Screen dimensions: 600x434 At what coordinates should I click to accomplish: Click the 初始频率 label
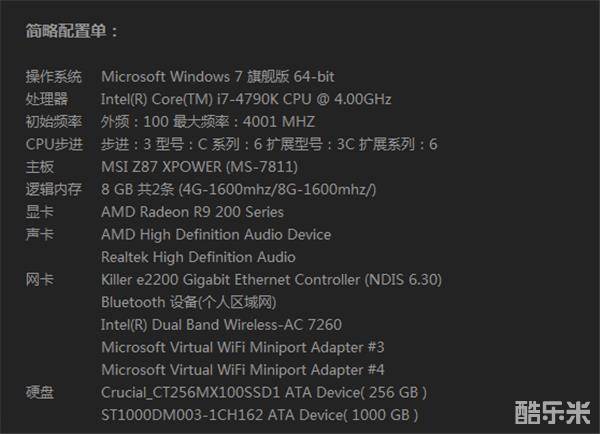54,121
